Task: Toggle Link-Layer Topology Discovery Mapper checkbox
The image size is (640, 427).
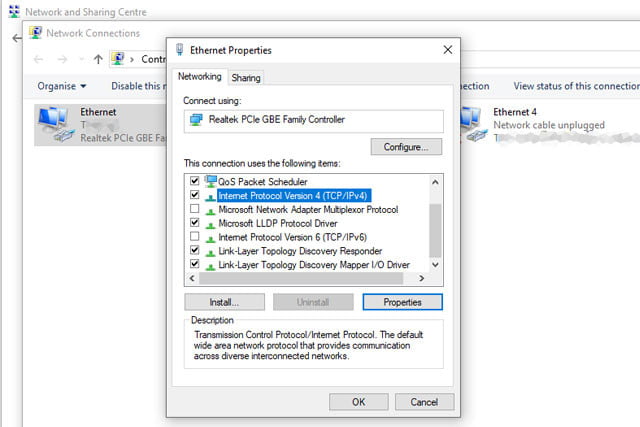Action: click(195, 264)
